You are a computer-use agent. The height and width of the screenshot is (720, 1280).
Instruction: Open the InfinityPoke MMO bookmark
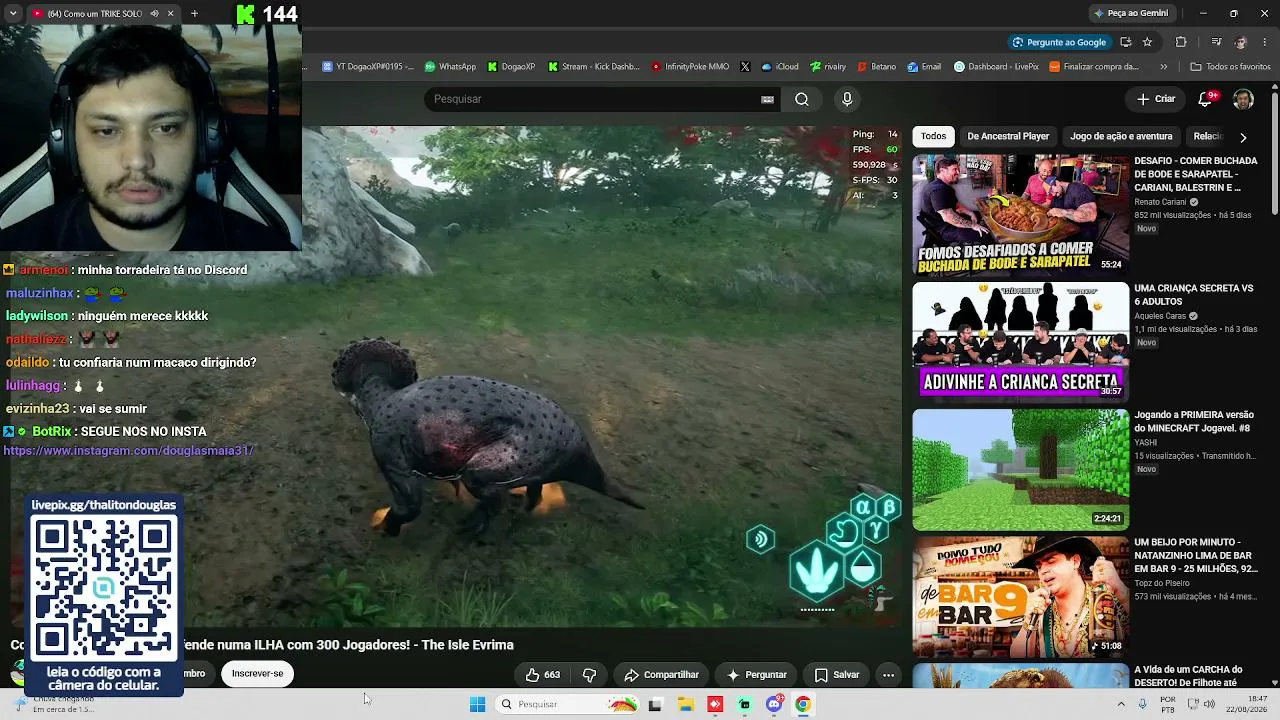[690, 67]
